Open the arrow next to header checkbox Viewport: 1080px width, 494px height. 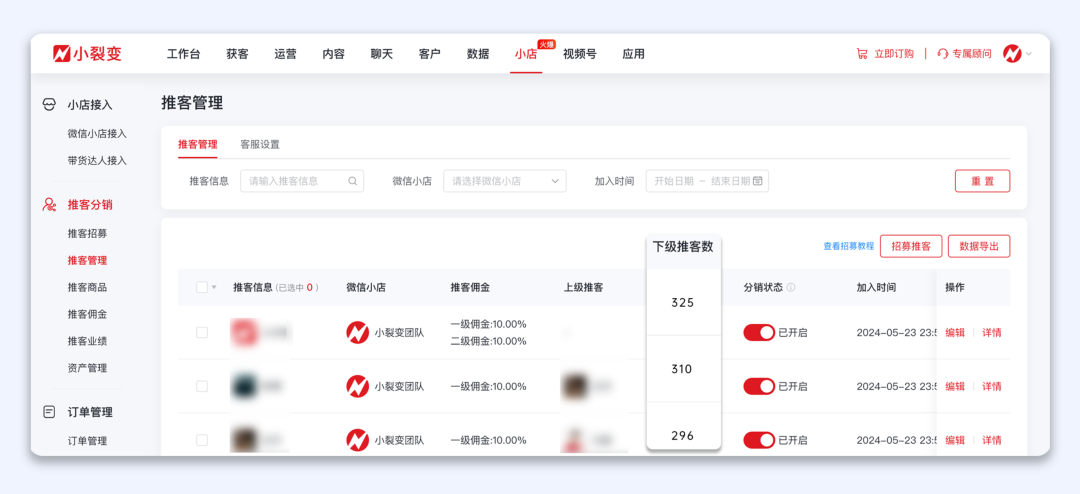(x=214, y=288)
